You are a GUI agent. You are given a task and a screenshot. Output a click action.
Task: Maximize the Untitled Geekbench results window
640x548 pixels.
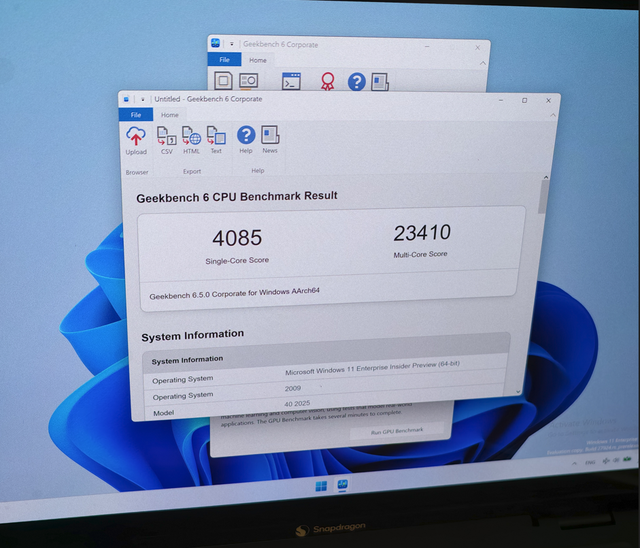524,100
